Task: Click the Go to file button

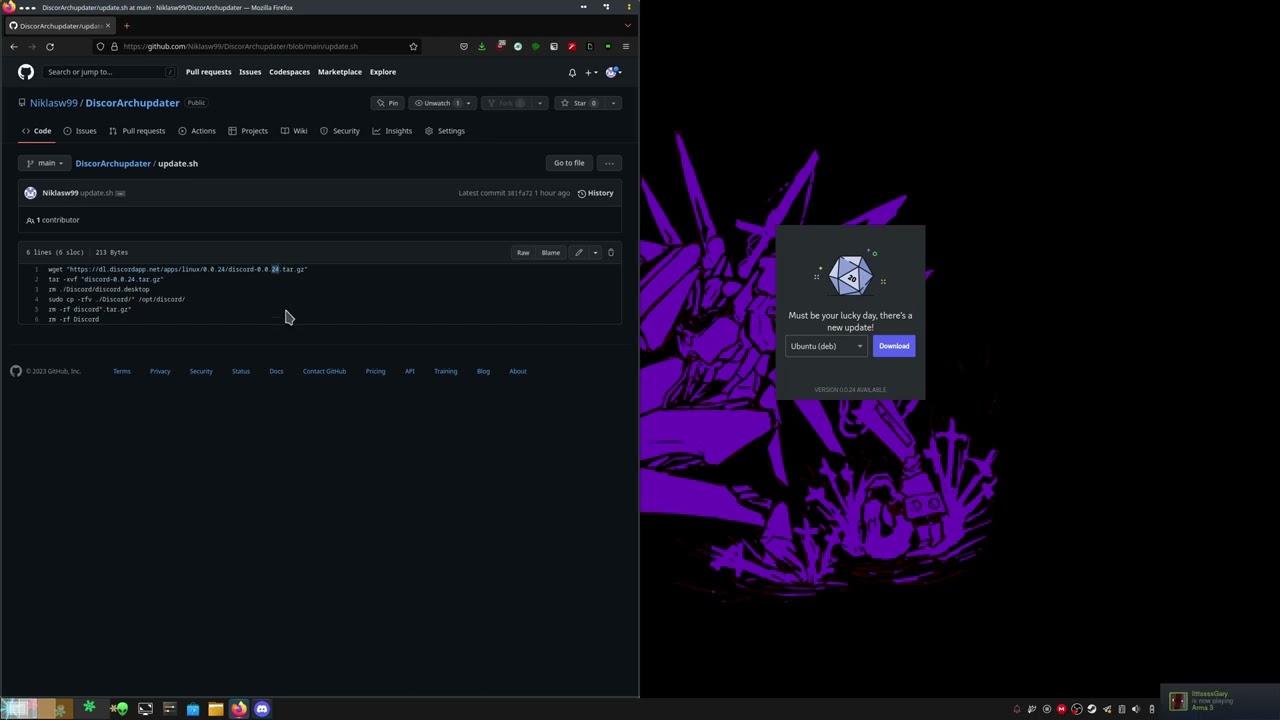Action: (x=569, y=163)
